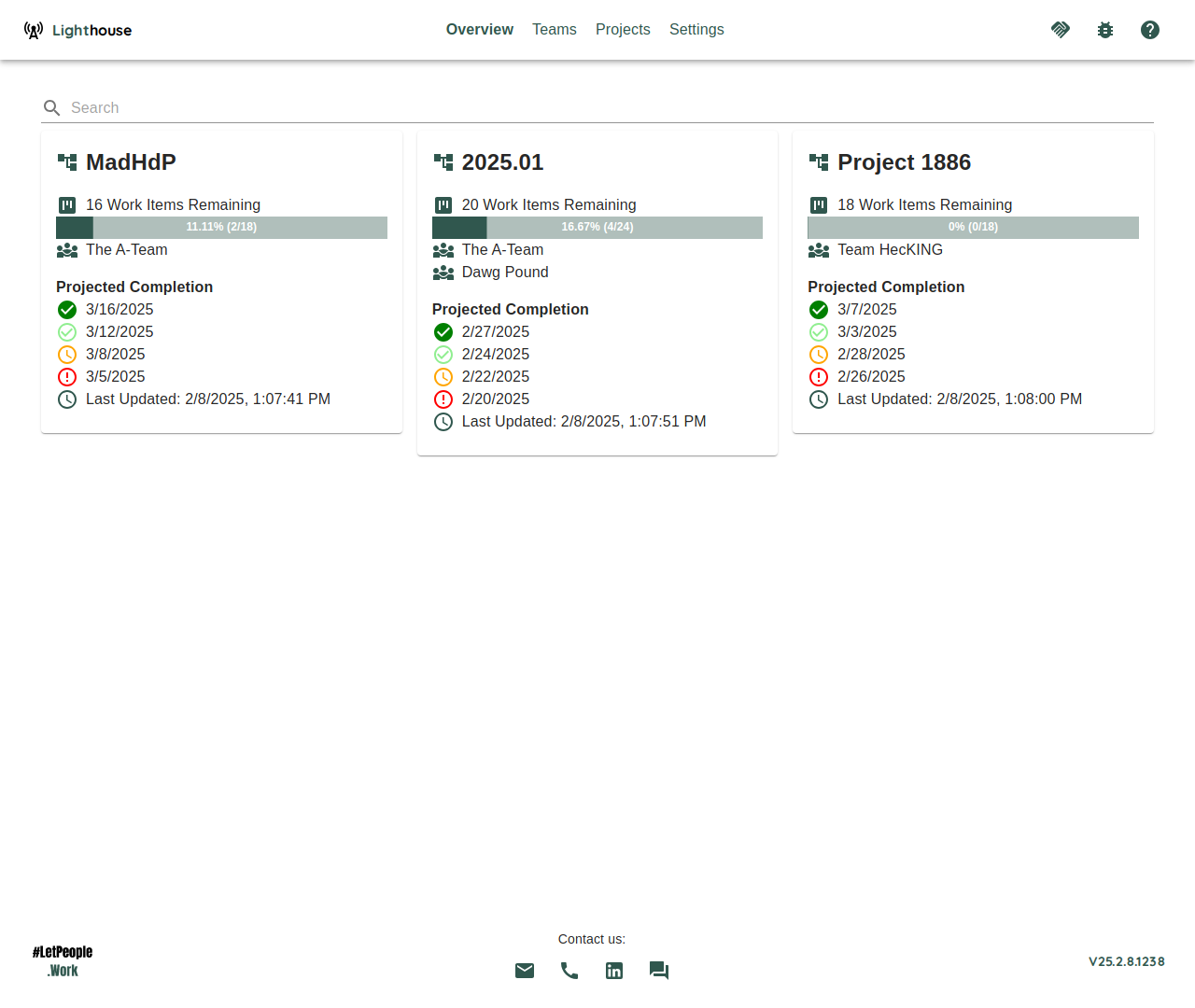Click the date 3/7/2025
The image size is (1195, 1008).
867,310
